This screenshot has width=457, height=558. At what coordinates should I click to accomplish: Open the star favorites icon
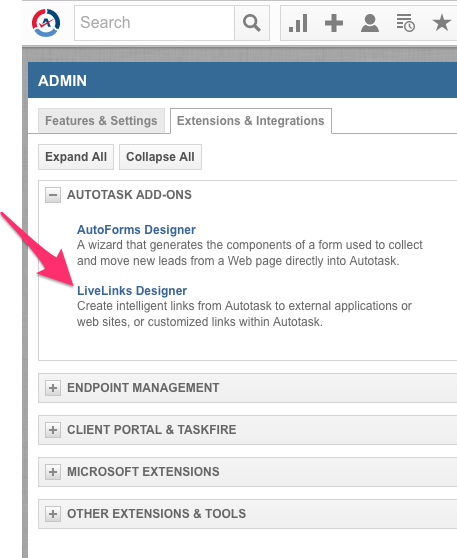[442, 23]
